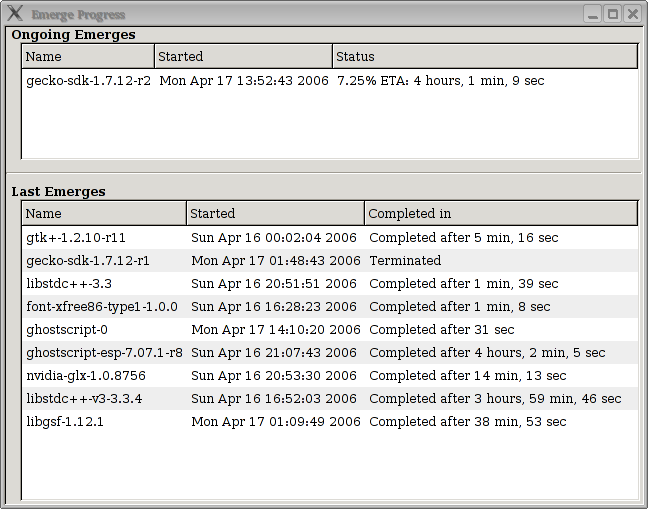This screenshot has height=509, width=648.
Task: Select the libgsf-1.12.1 row
Action: [330, 421]
